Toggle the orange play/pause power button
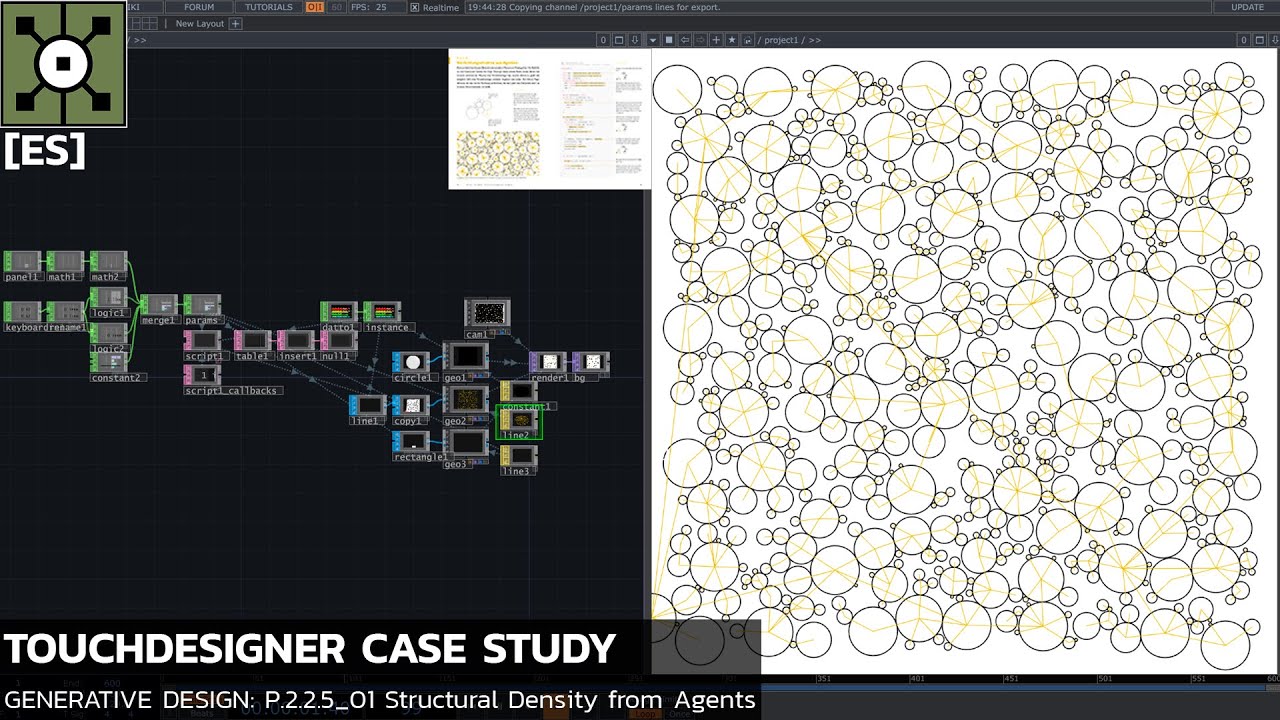This screenshot has width=1280, height=720. [314, 7]
